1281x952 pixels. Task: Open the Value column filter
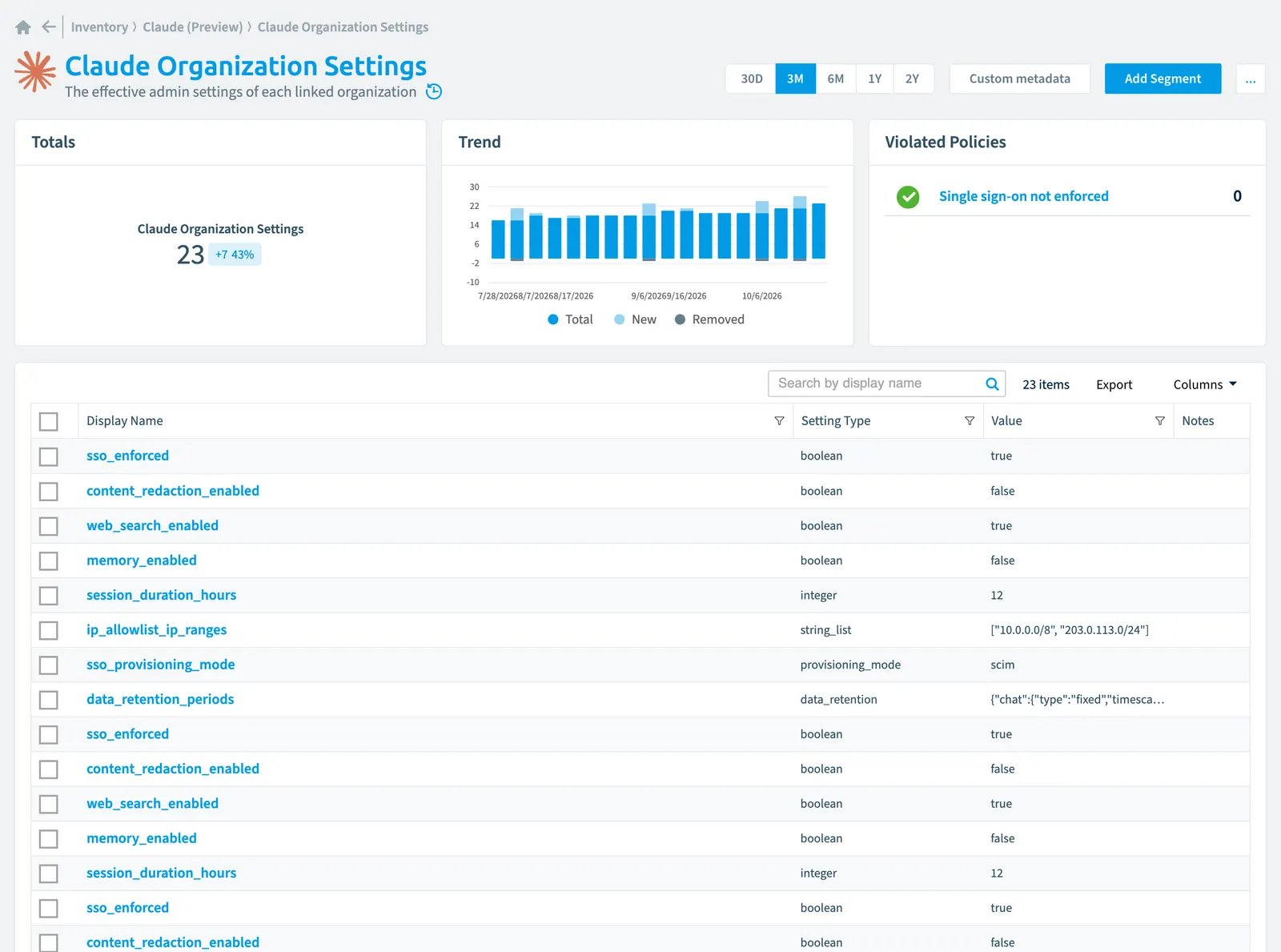pos(1159,421)
